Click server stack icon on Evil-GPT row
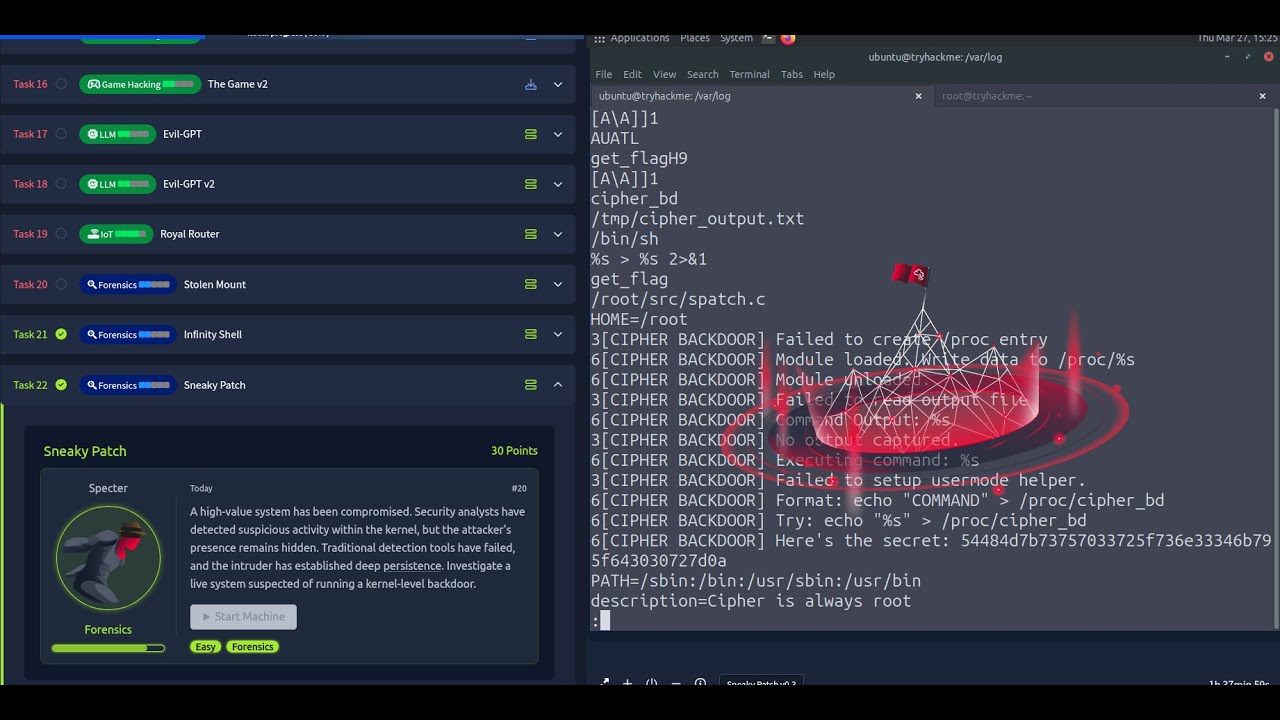1280x720 pixels. (x=531, y=134)
